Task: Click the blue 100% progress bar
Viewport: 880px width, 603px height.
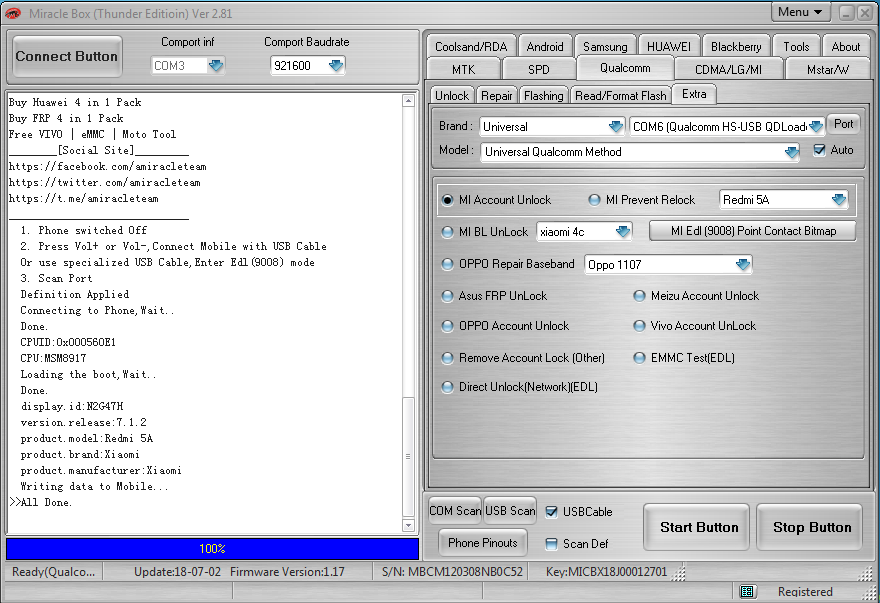Action: (212, 549)
